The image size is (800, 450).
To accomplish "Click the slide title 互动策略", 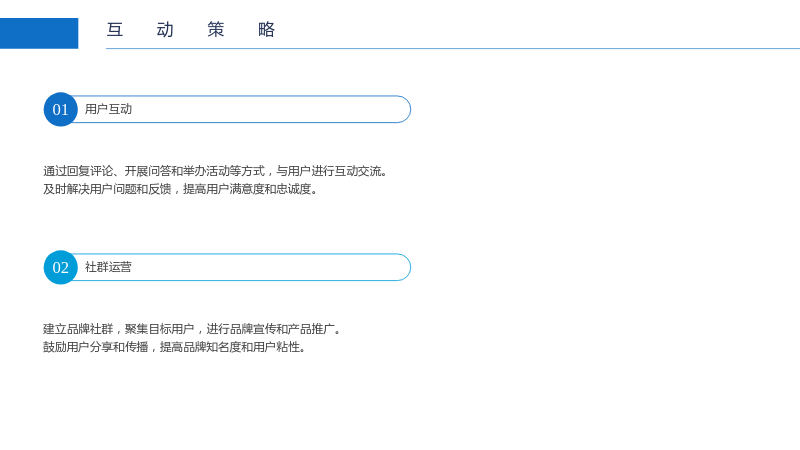I will tap(191, 30).
